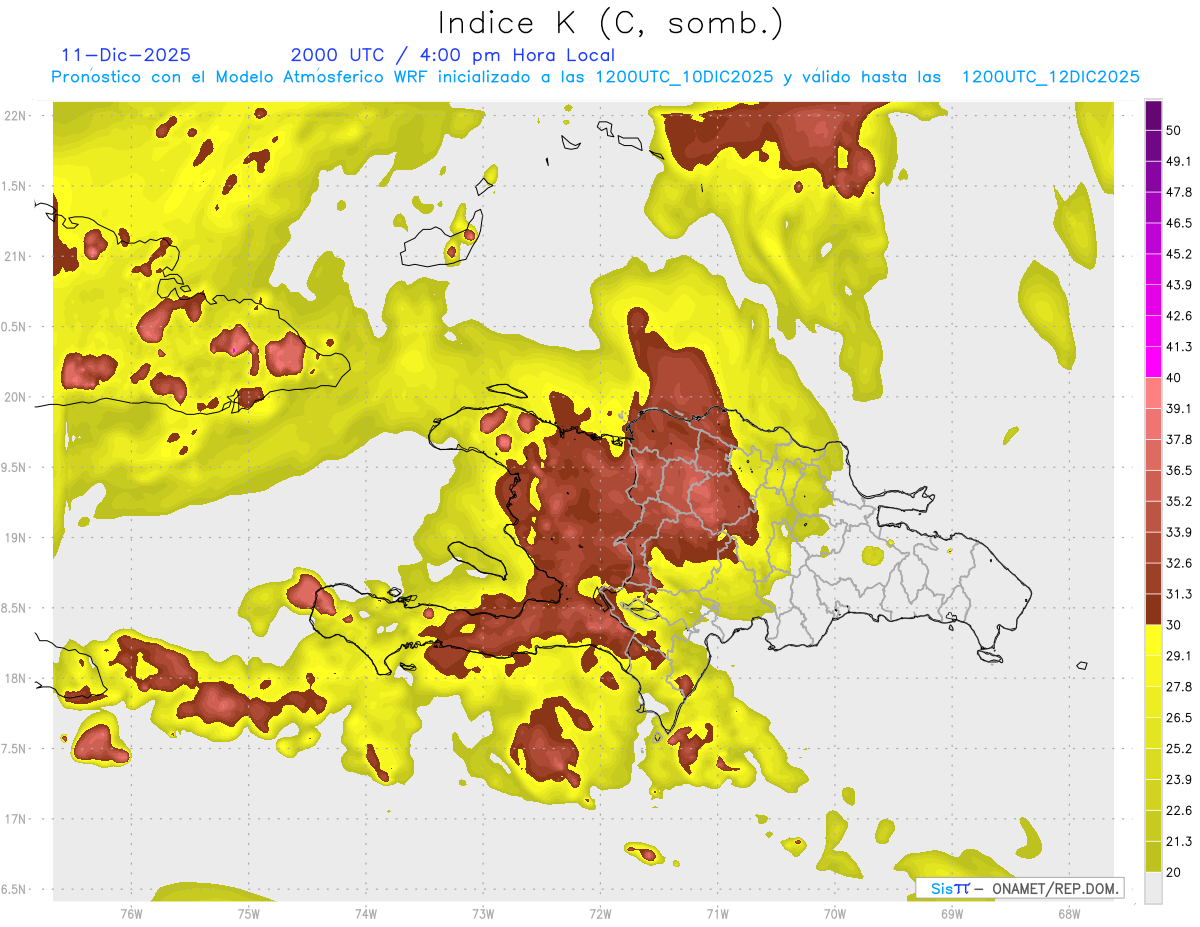Click the longitude label "70W"

(x=834, y=914)
